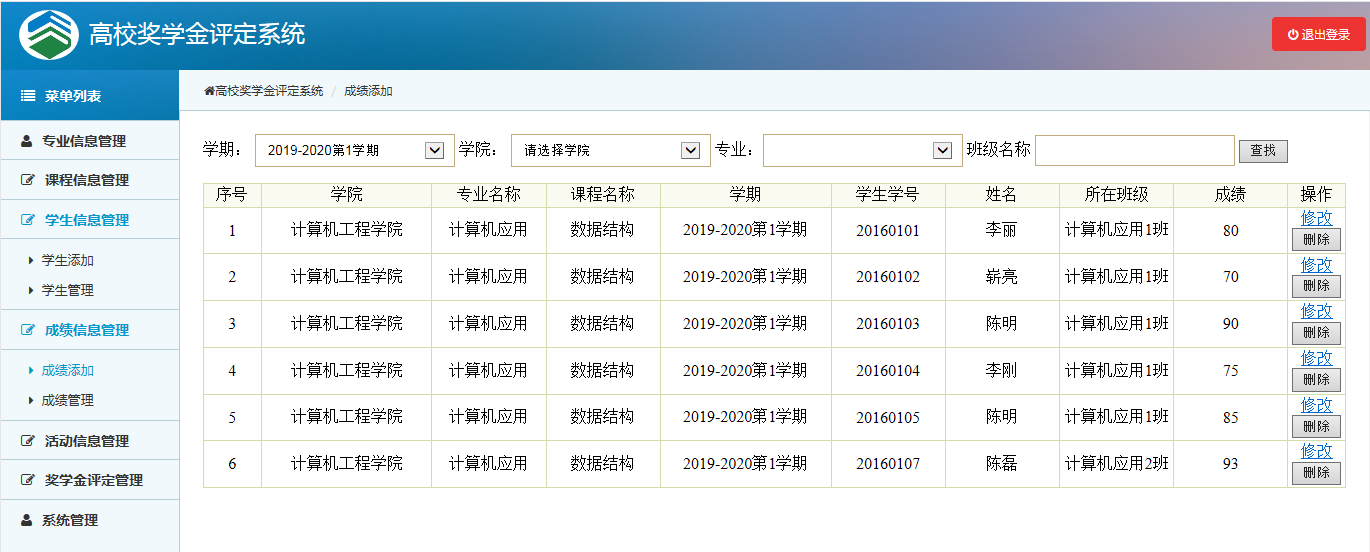Click 删除 button for student 20160102
The width and height of the screenshot is (1370, 552).
pyautogui.click(x=1316, y=286)
